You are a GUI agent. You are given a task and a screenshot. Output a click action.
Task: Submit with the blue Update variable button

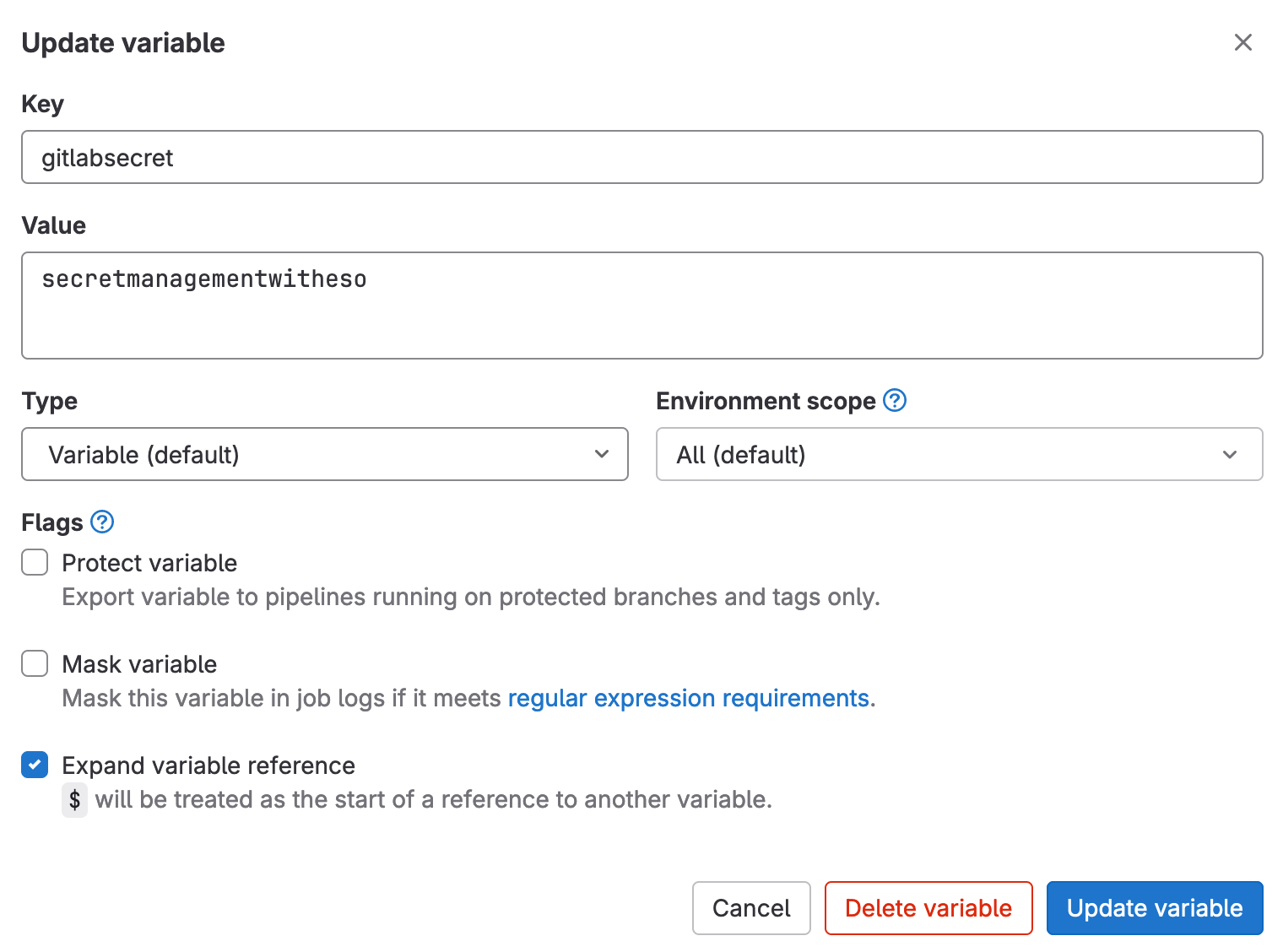tap(1154, 908)
